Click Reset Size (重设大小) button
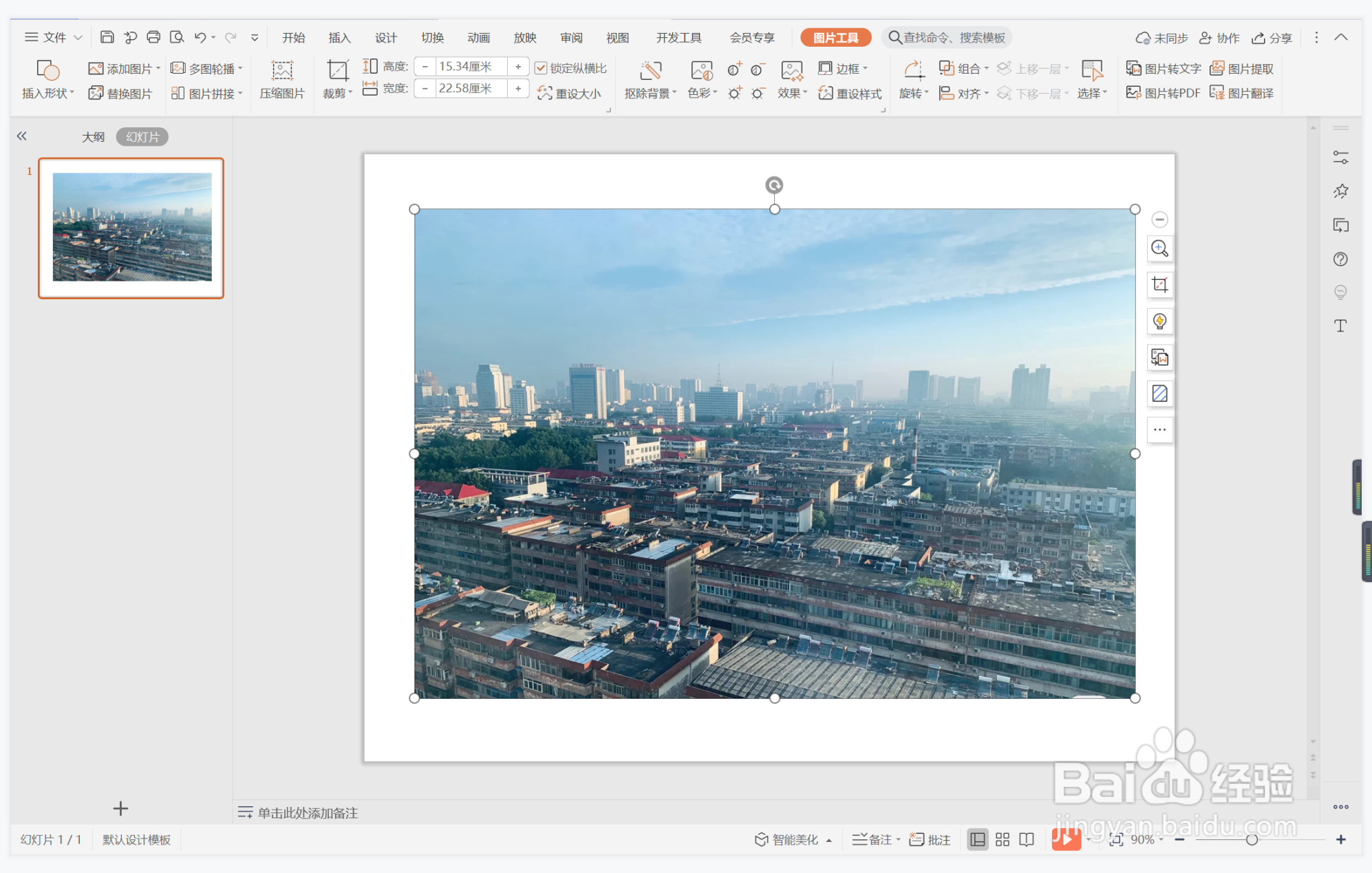This screenshot has width=1372, height=873. point(570,93)
